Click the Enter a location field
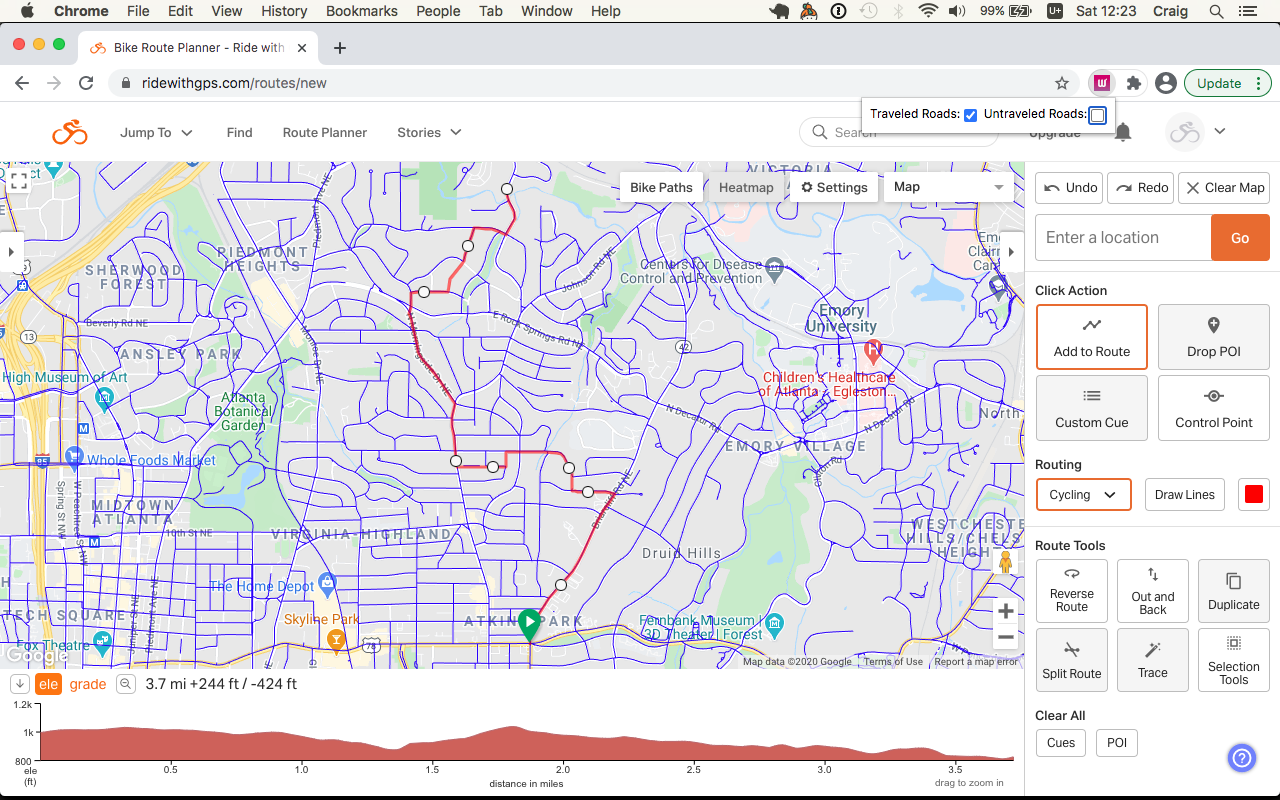Image resolution: width=1280 pixels, height=800 pixels. (x=1122, y=237)
